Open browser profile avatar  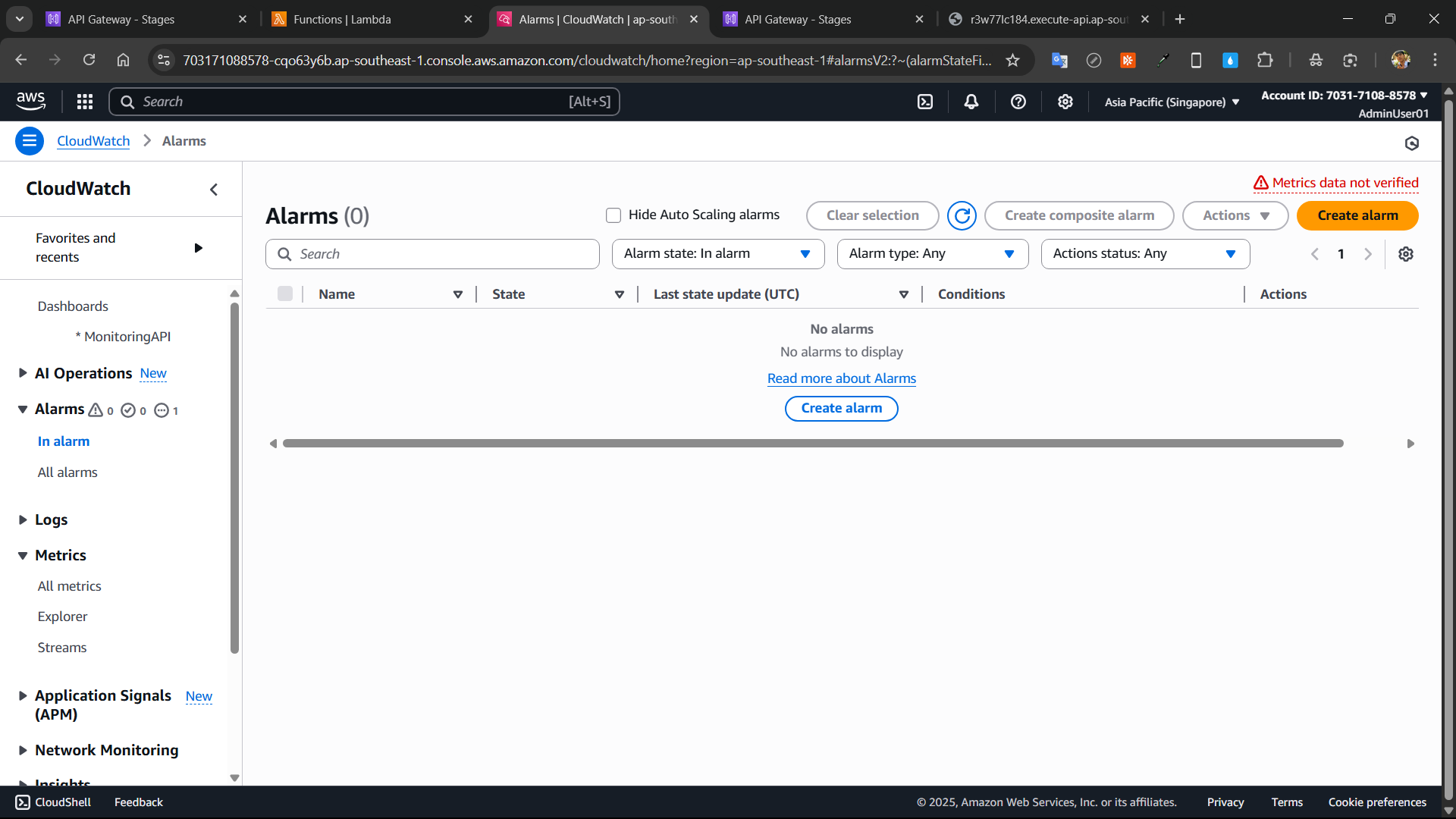point(1401,60)
